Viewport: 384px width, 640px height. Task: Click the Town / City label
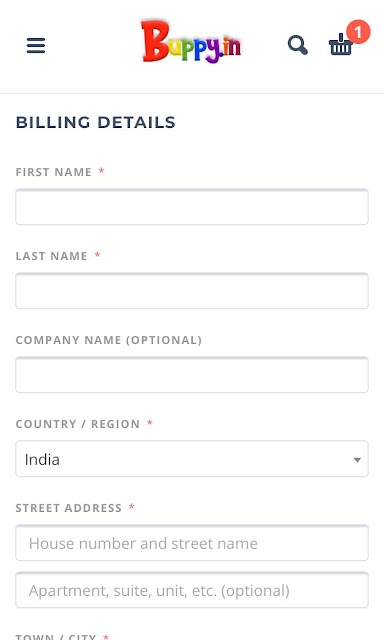click(55, 636)
